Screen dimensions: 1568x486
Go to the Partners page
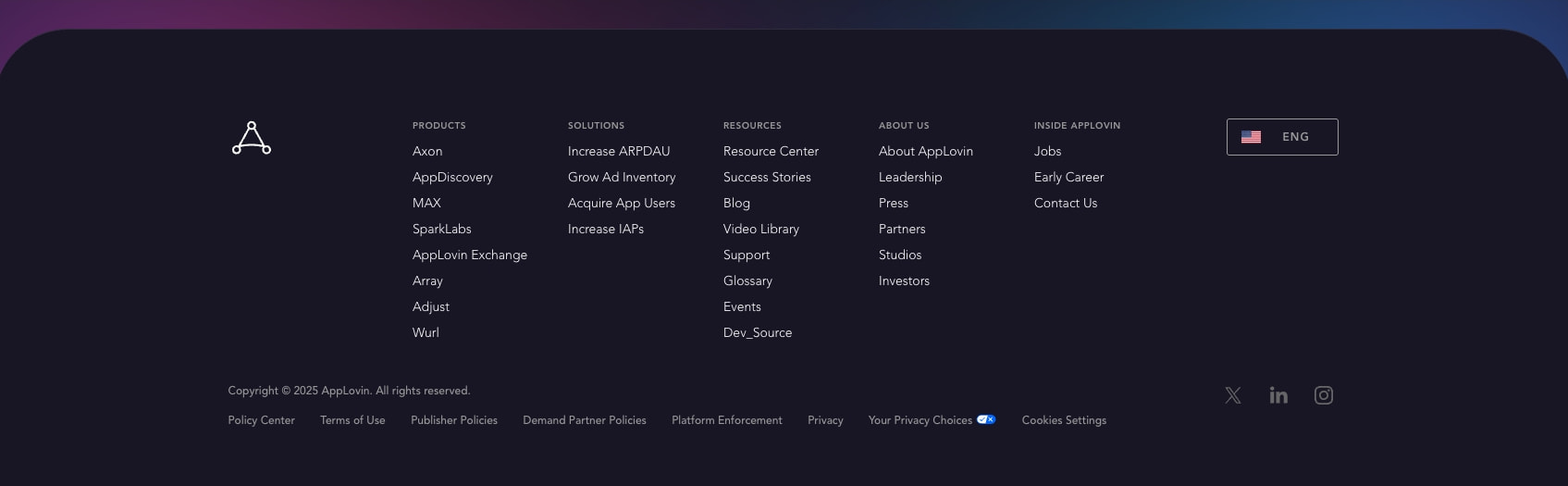pyautogui.click(x=902, y=229)
